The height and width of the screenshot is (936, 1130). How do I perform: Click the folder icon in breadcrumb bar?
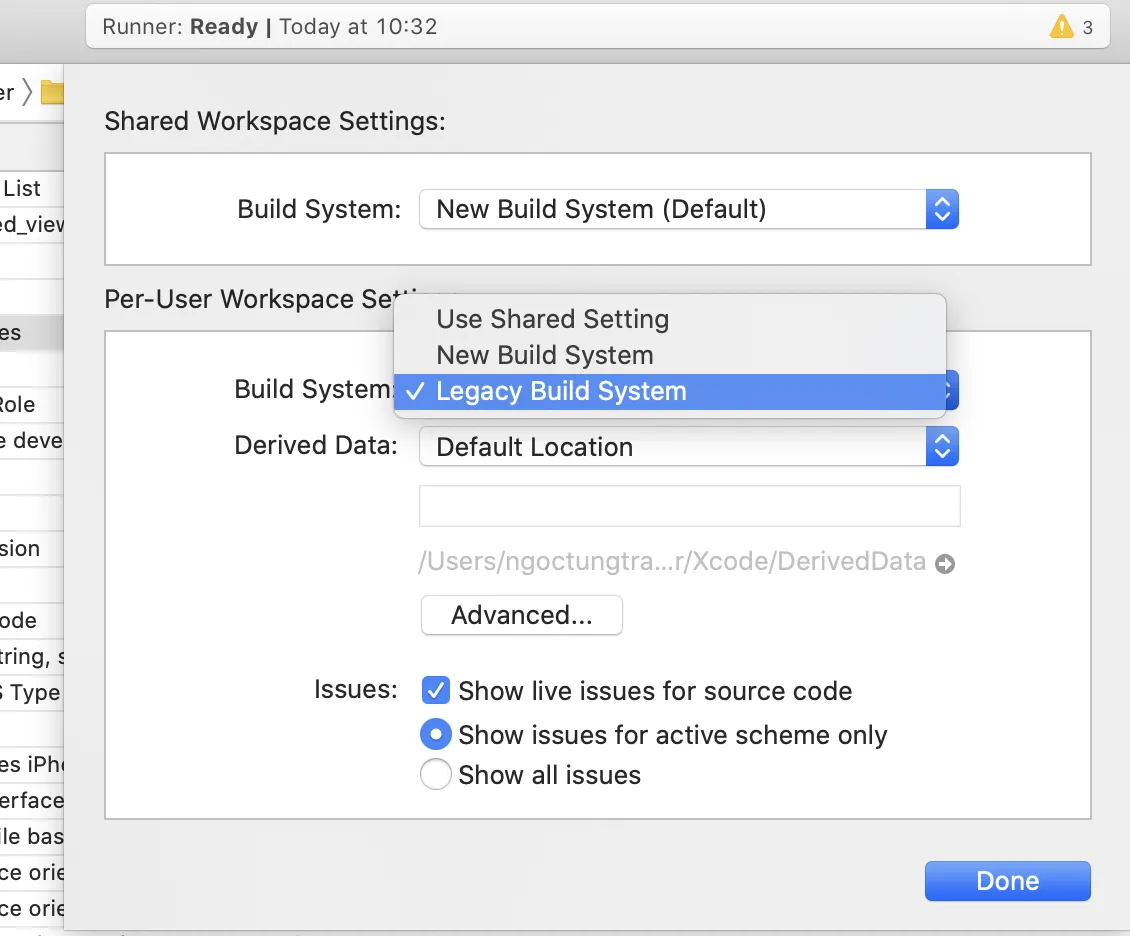tap(52, 93)
